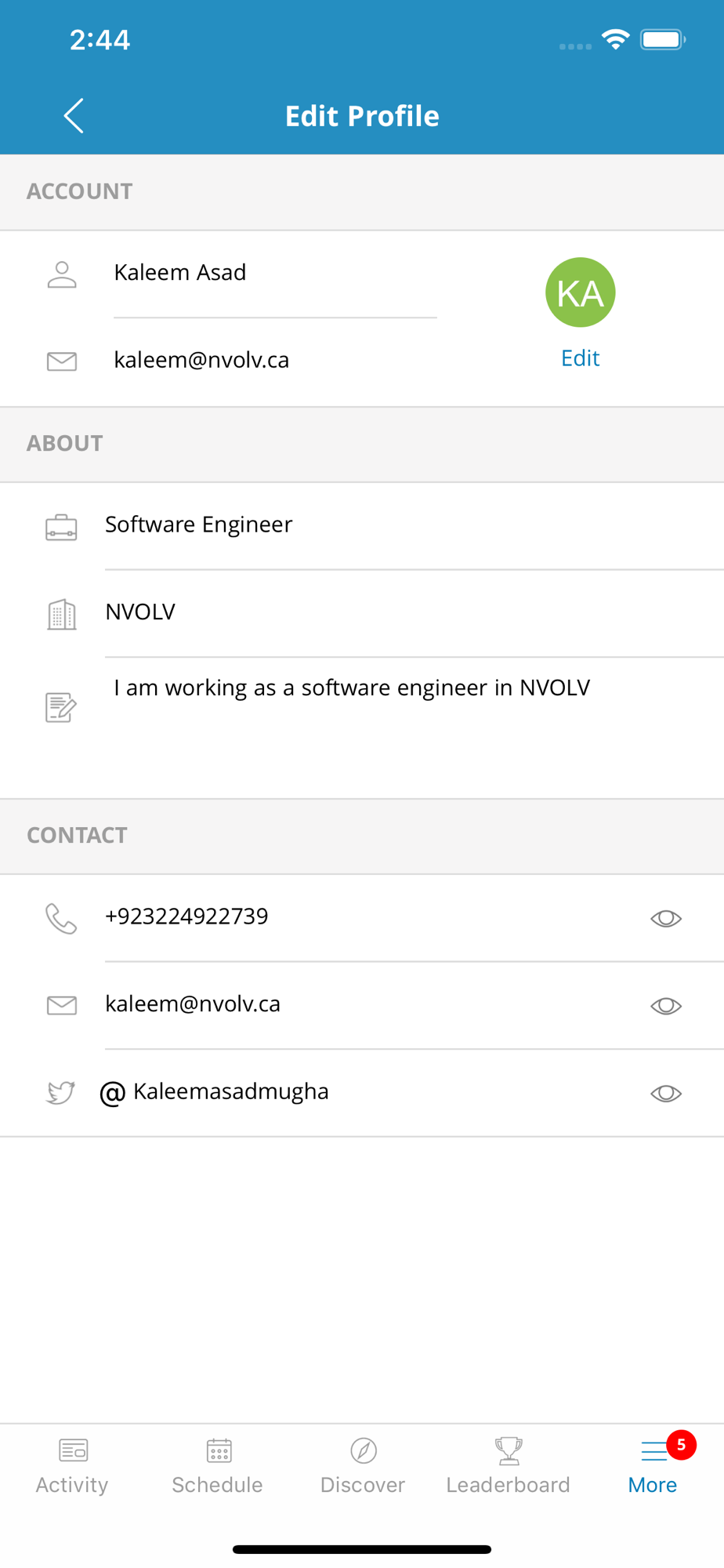Open the Discover tab
Screen dimensions: 724x1568
(363, 1467)
